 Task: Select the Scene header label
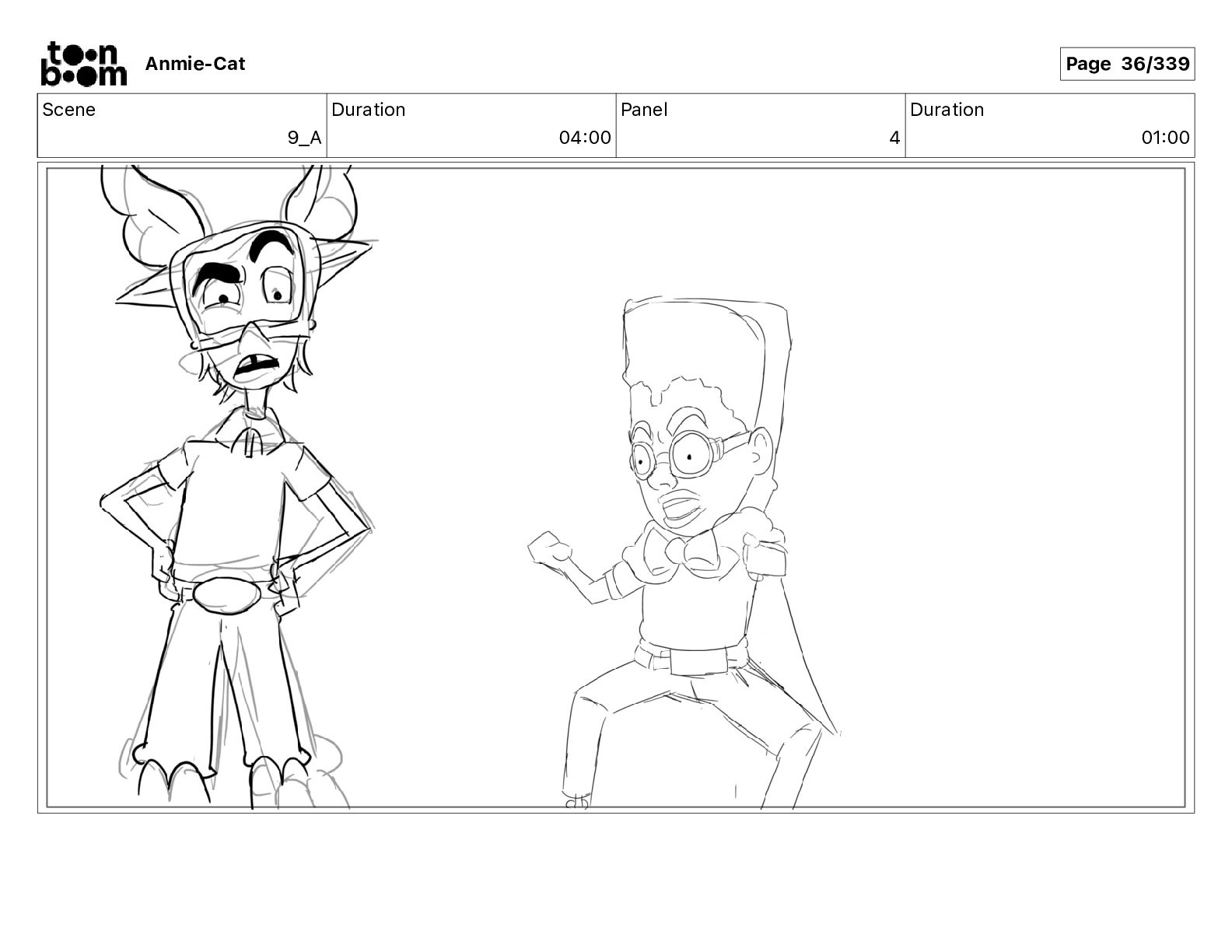click(x=69, y=110)
